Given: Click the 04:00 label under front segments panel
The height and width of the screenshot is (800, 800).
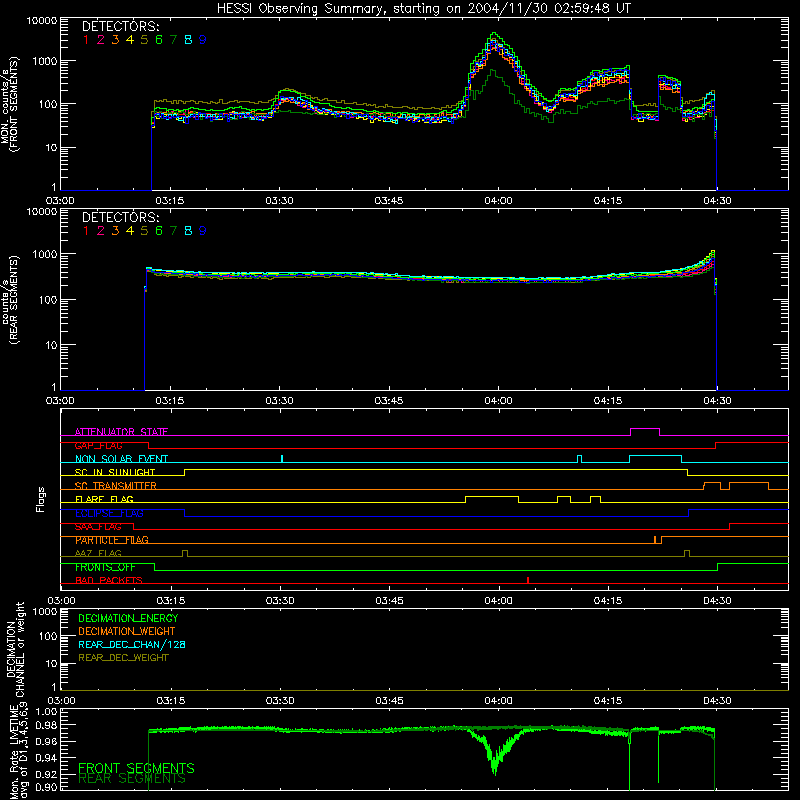Looking at the screenshot, I should pyautogui.click(x=498, y=201).
